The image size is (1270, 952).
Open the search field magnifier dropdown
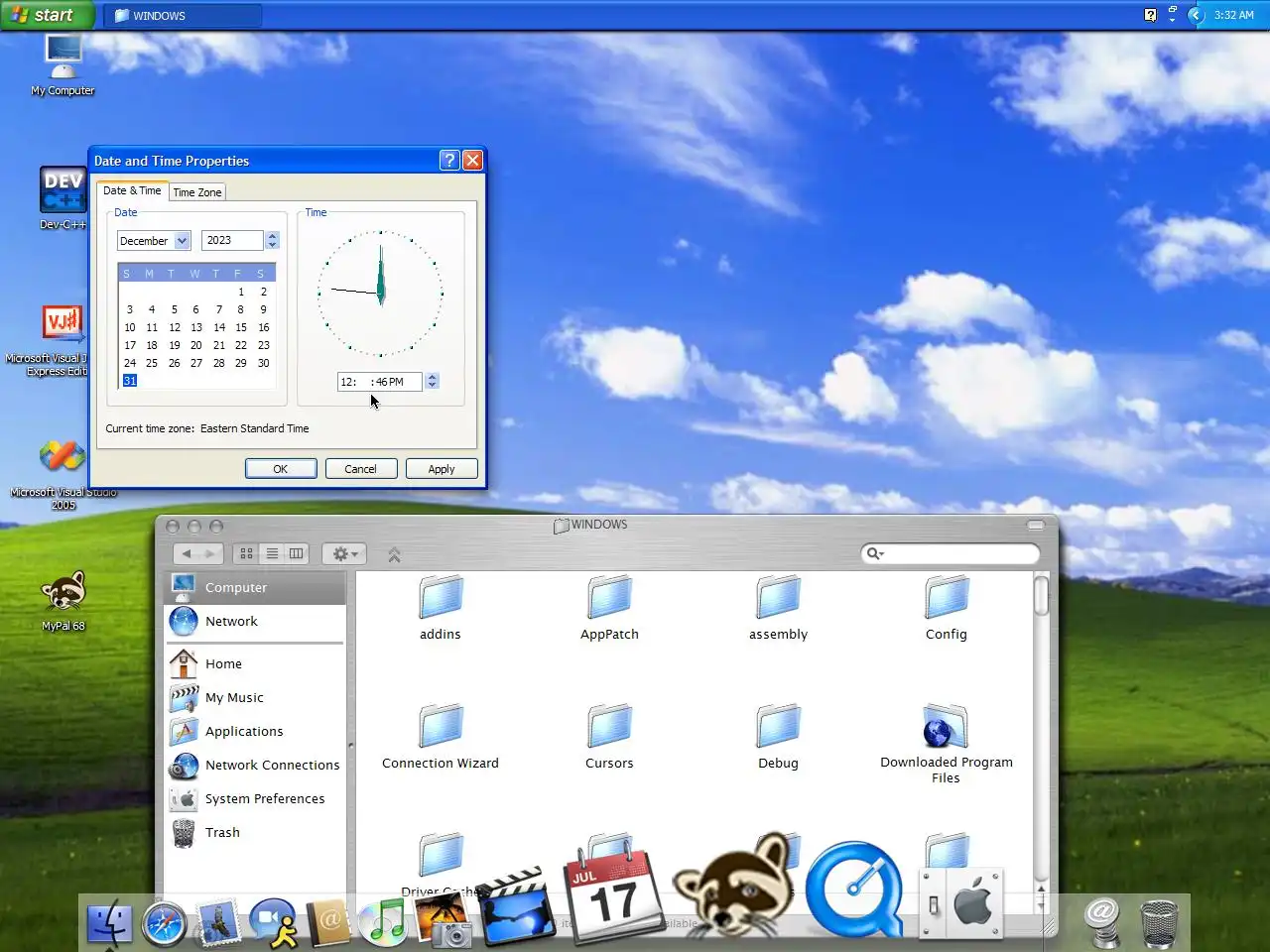pyautogui.click(x=875, y=553)
